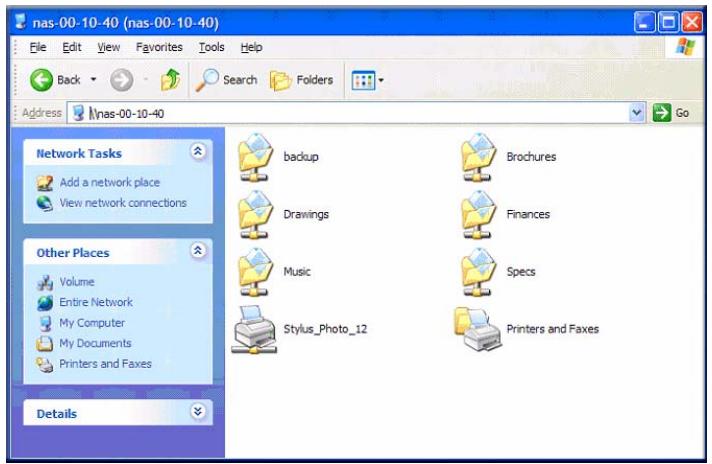Screen dimensions: 712x464
Task: Open the Help menu
Action: coord(251,47)
